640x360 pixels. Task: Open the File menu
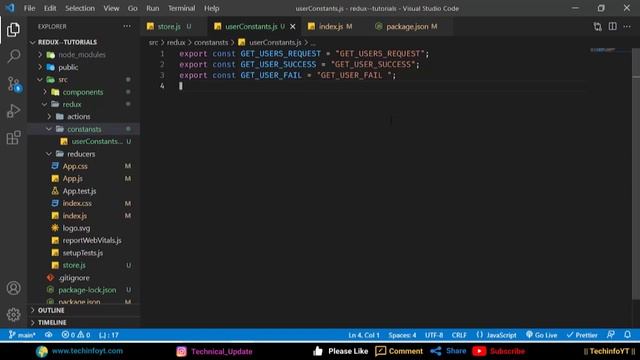tap(29, 8)
